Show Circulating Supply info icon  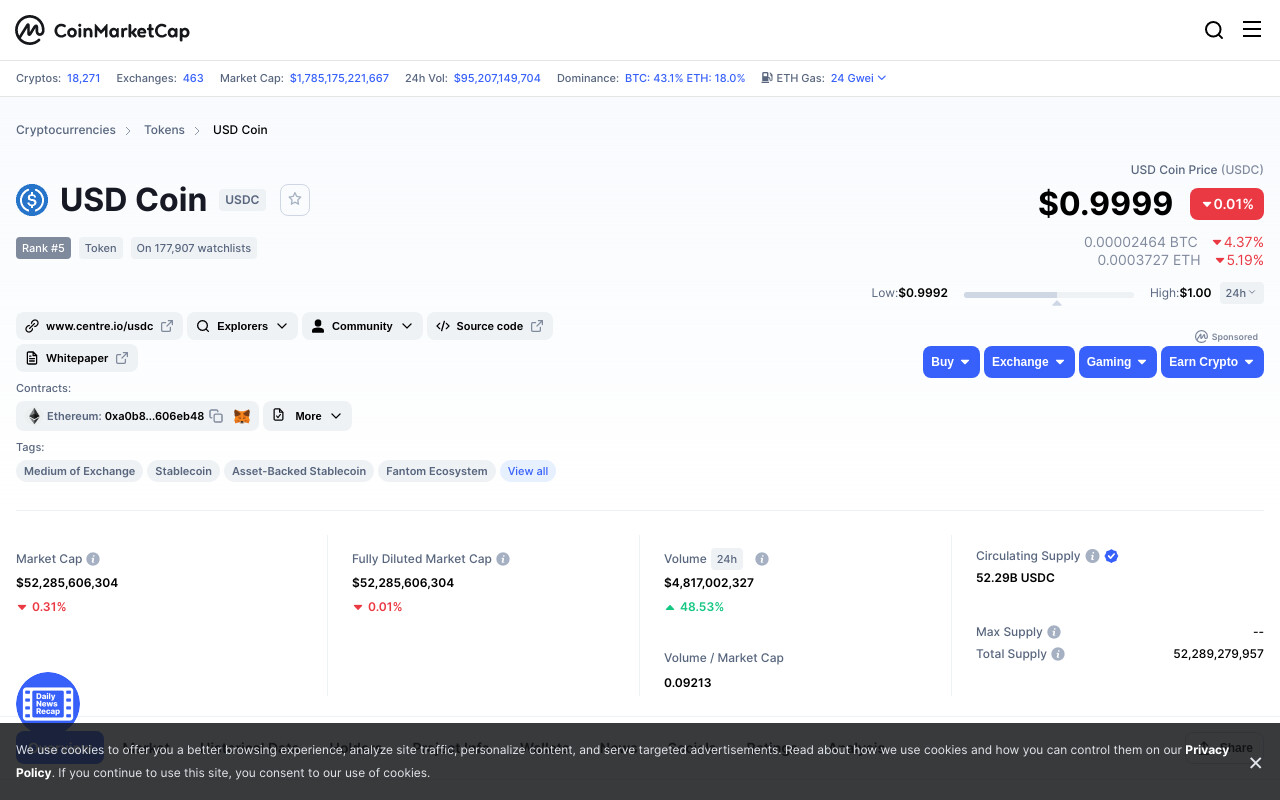1093,556
